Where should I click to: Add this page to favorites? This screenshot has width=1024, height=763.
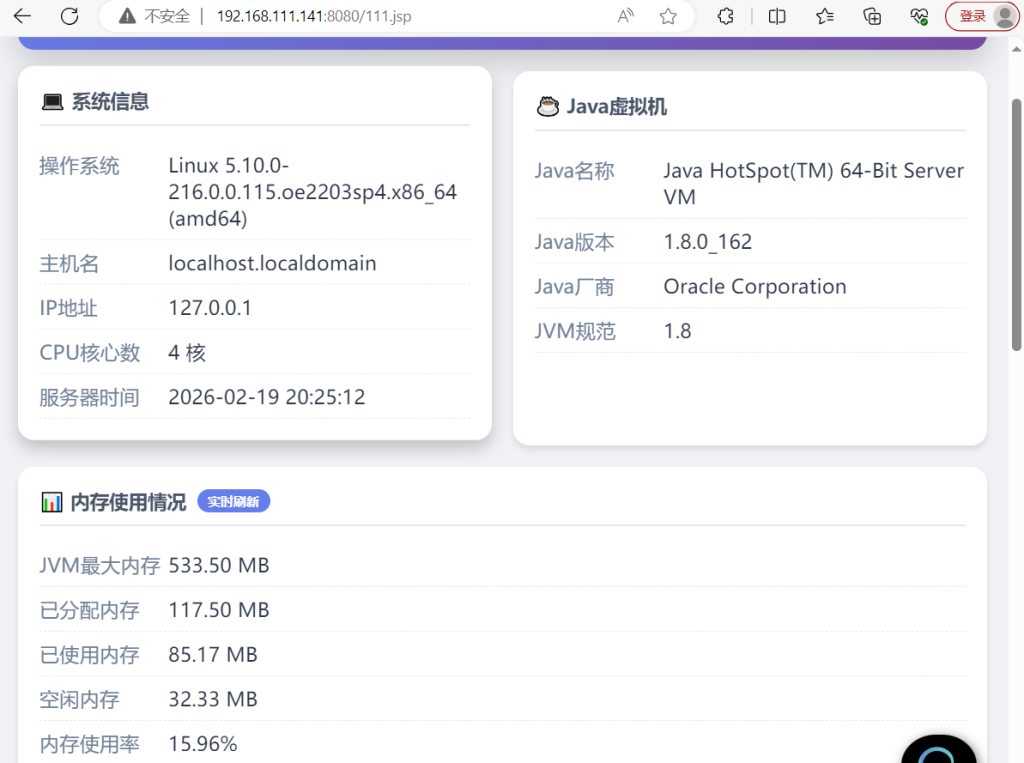[x=668, y=16]
